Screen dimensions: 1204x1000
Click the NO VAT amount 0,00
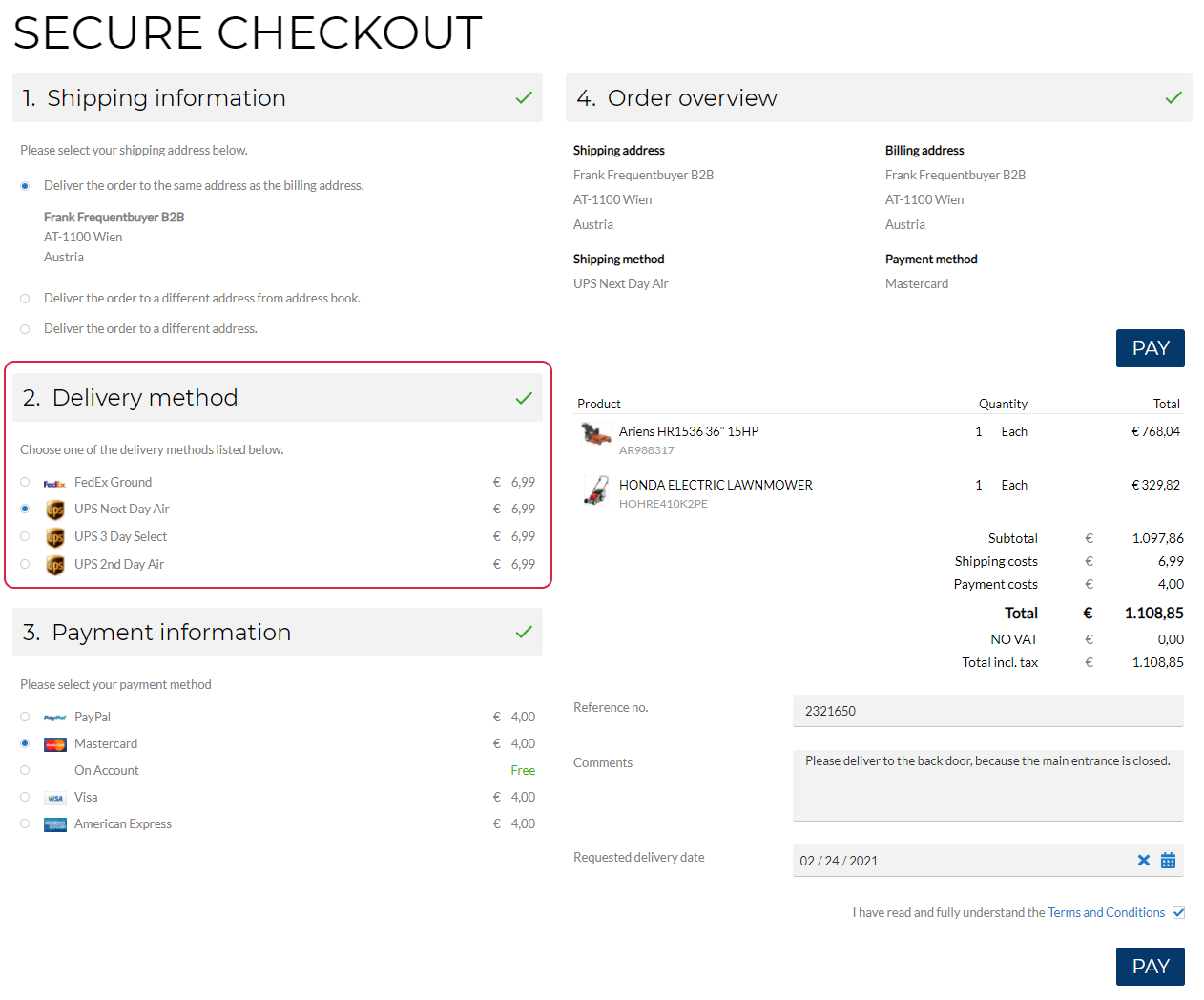pyautogui.click(x=1171, y=640)
